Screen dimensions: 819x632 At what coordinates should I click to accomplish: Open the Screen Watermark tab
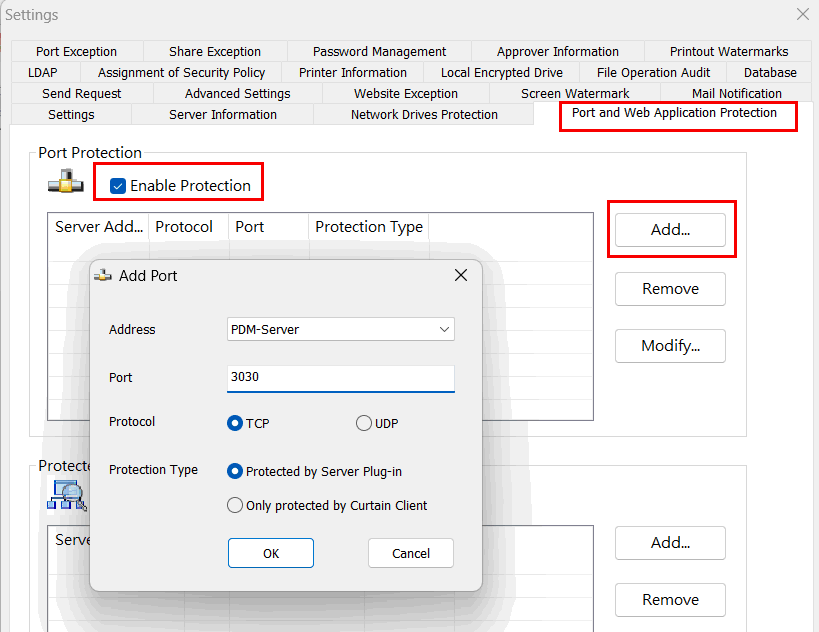(575, 94)
